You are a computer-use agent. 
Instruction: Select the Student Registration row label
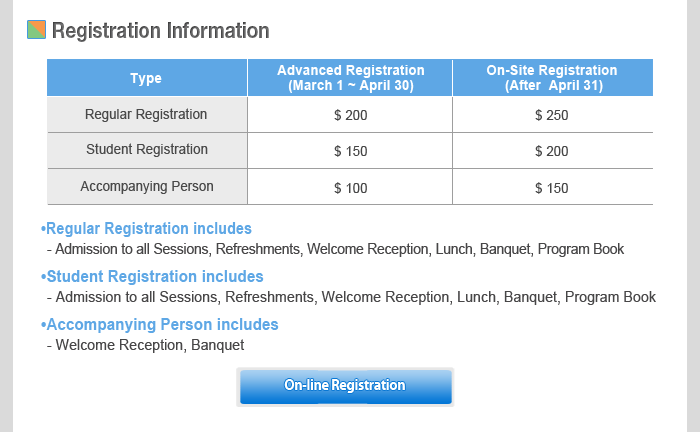pos(146,150)
